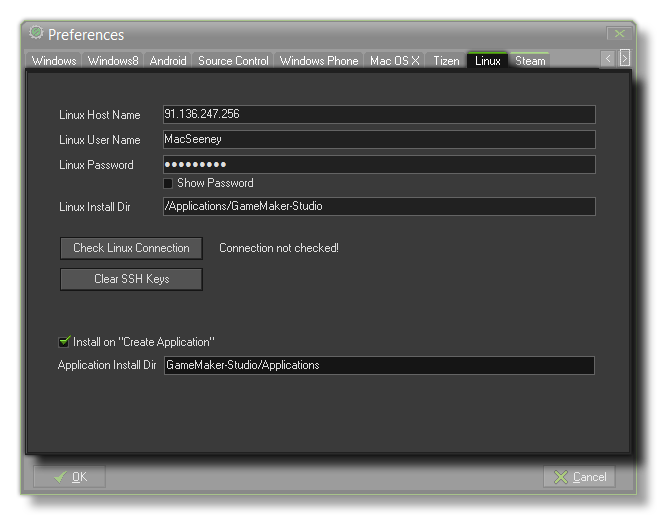Click the Linux Host Name field

pyautogui.click(x=378, y=115)
